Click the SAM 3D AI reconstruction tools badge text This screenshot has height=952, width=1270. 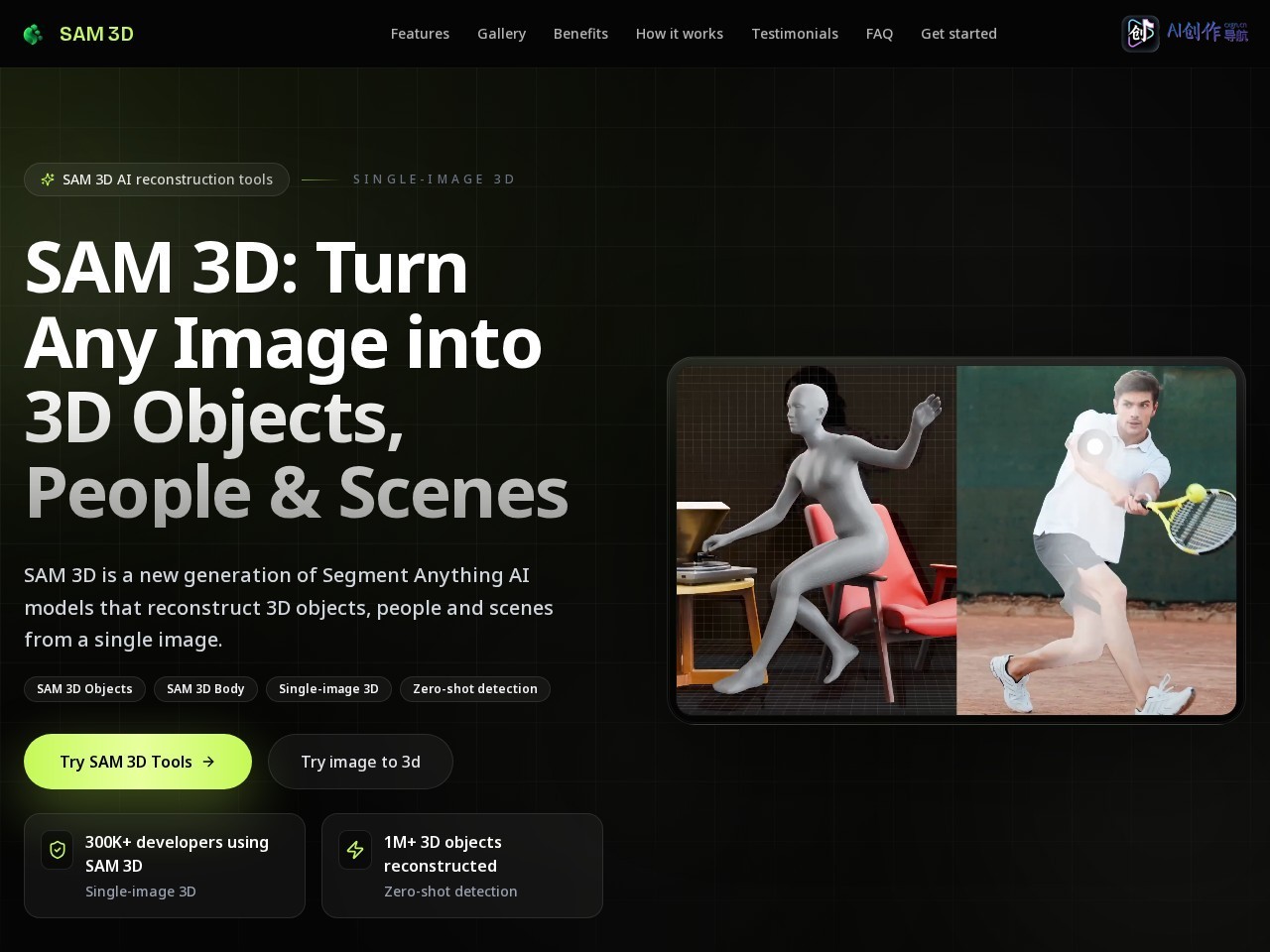pyautogui.click(x=168, y=179)
